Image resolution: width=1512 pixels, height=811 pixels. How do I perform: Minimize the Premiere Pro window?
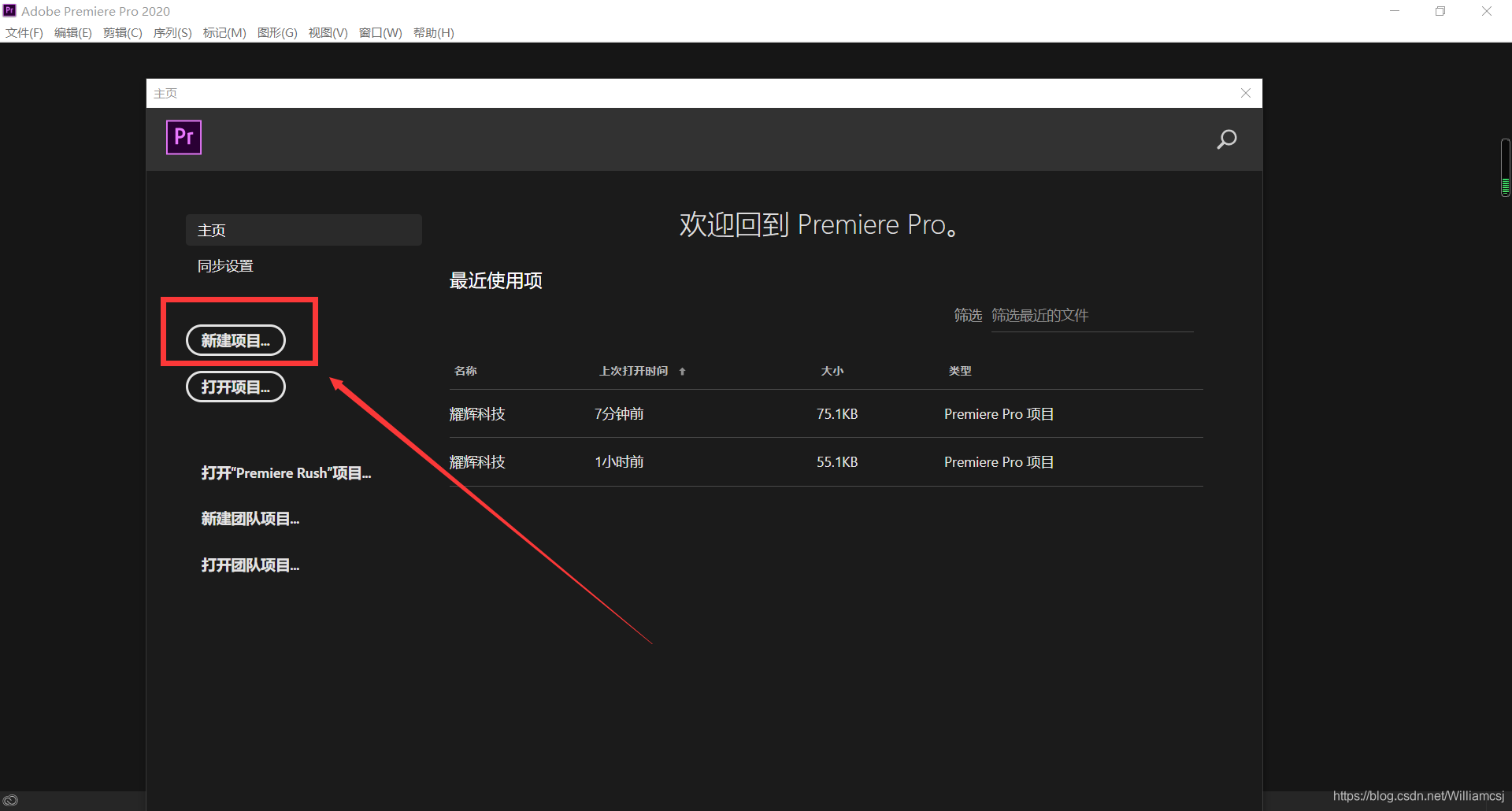(1395, 11)
